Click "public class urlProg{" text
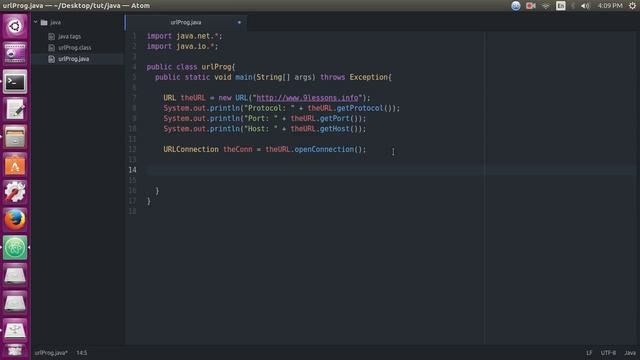640x360 pixels. [x=191, y=67]
